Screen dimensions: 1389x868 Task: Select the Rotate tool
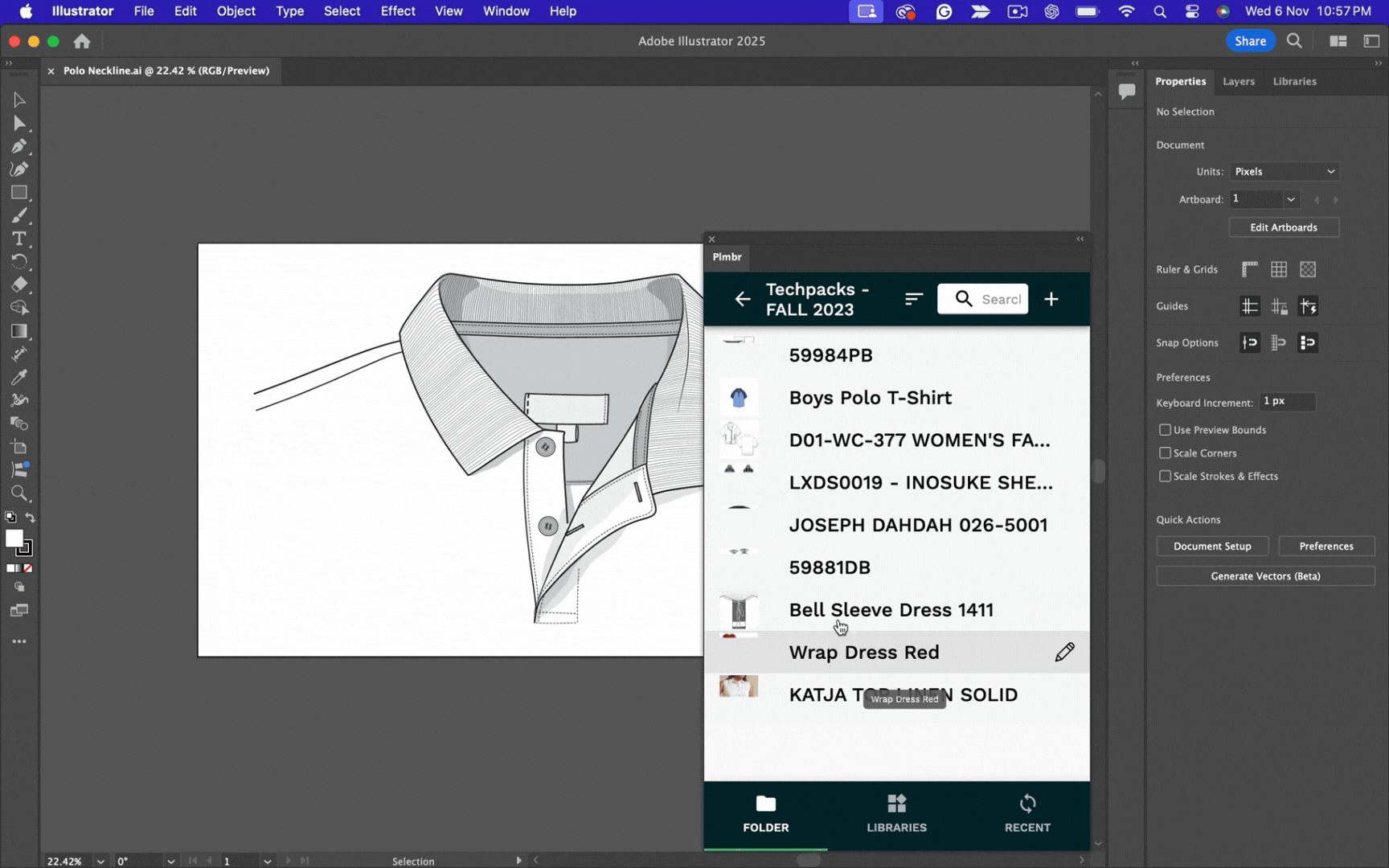[x=19, y=262]
